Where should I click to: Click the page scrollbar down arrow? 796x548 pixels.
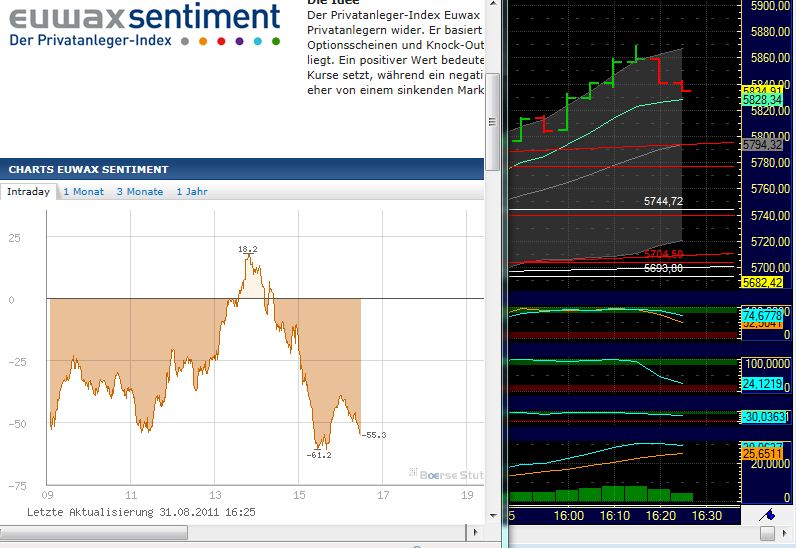click(493, 515)
